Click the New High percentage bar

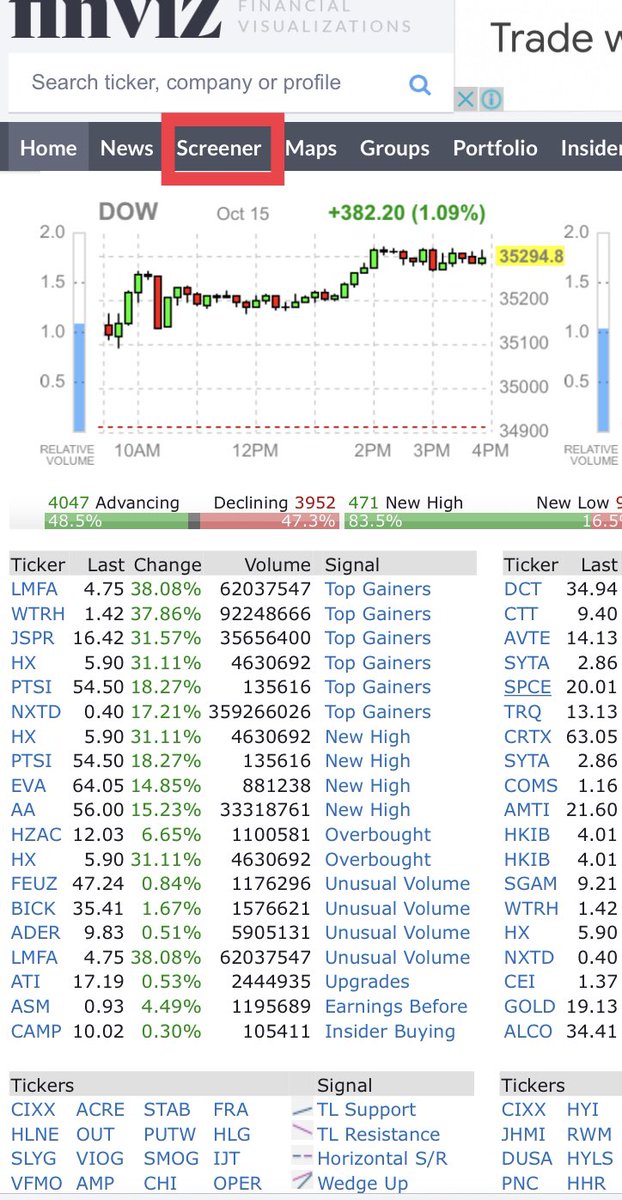click(466, 521)
